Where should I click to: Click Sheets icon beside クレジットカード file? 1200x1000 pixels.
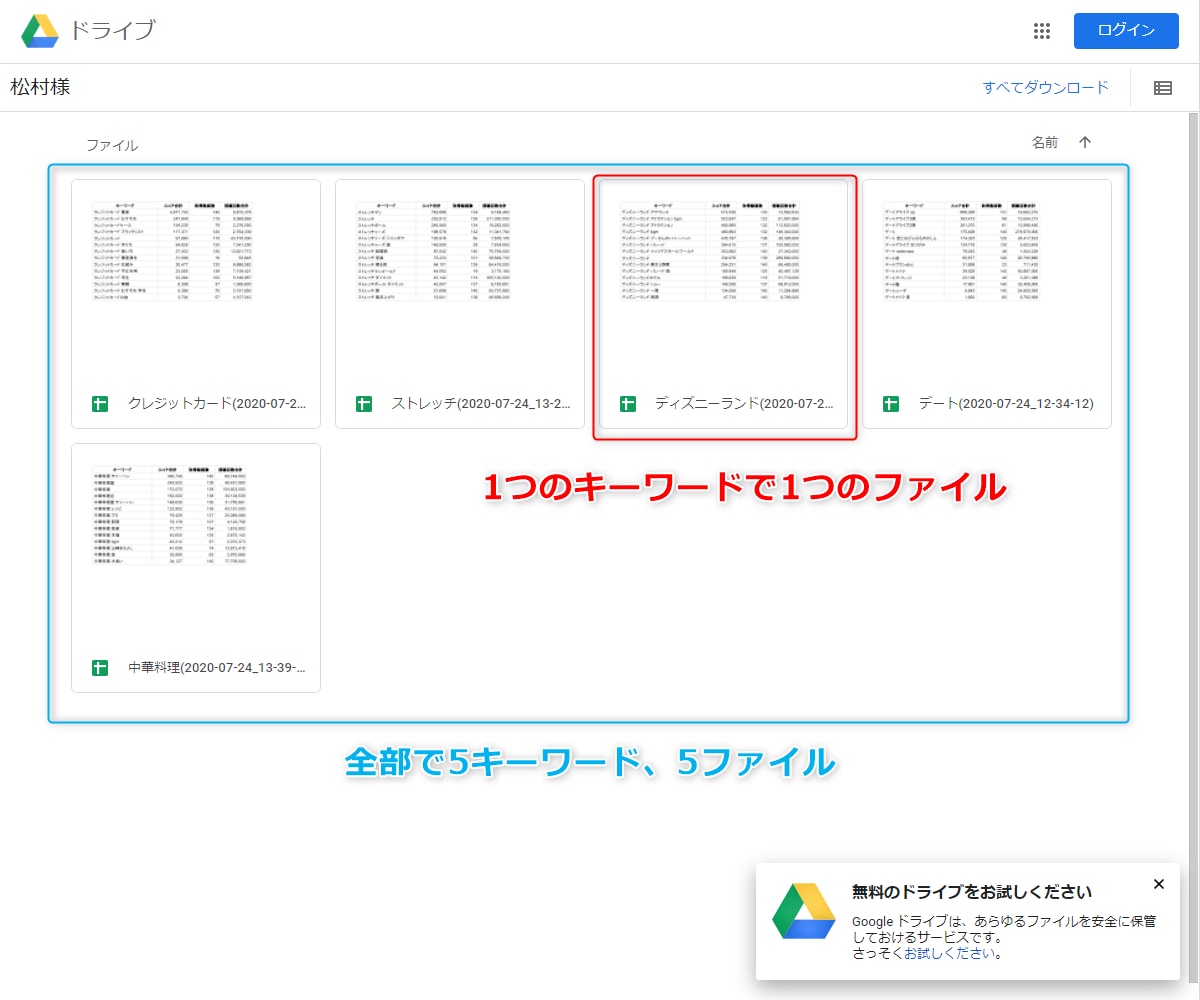100,404
